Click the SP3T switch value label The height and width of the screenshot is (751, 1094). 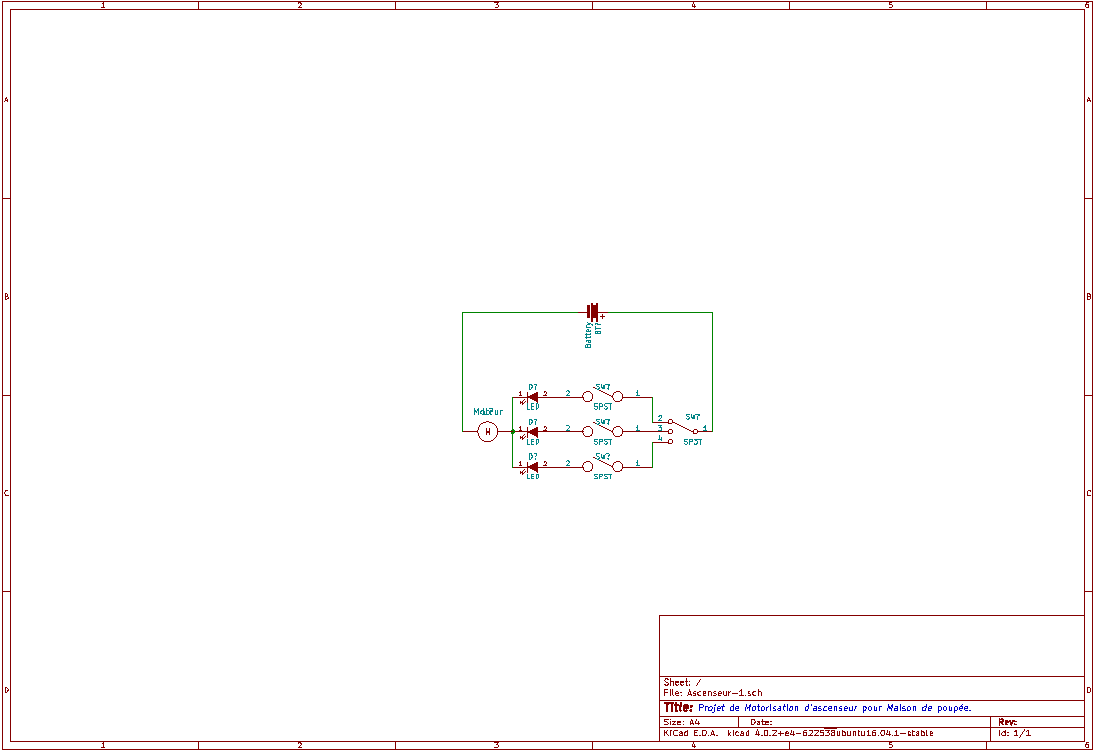pyautogui.click(x=693, y=443)
